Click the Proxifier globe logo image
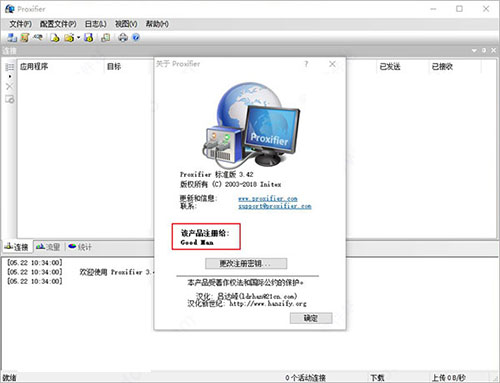The height and width of the screenshot is (383, 500). (x=251, y=125)
